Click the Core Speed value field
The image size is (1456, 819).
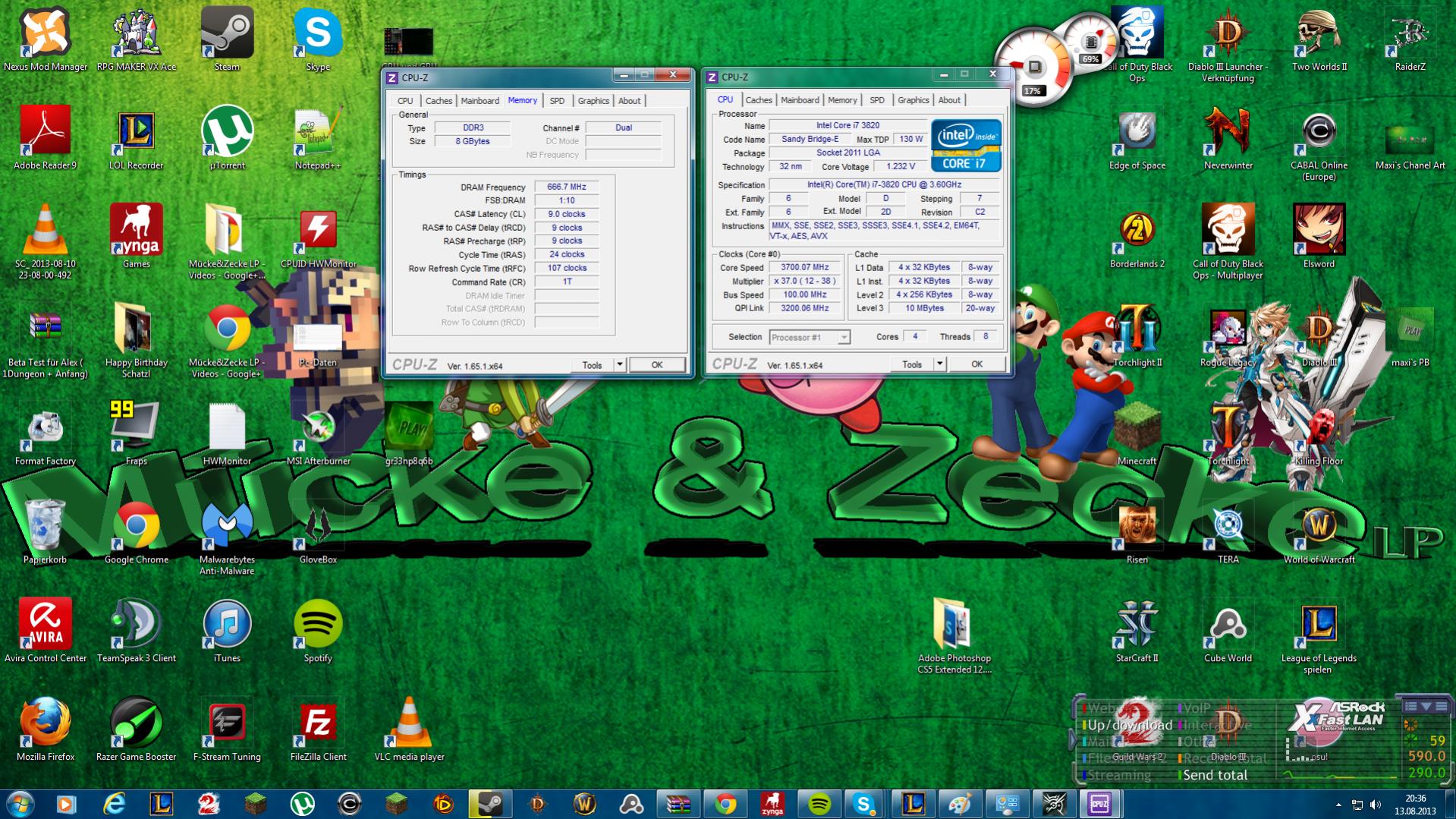pyautogui.click(x=805, y=267)
